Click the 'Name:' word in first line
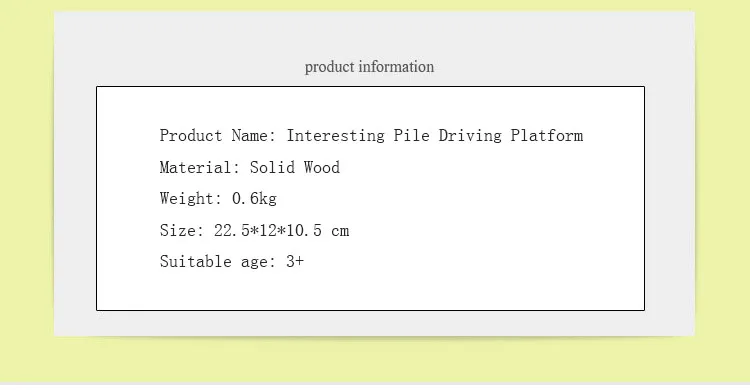This screenshot has width=750, height=390. tap(254, 135)
